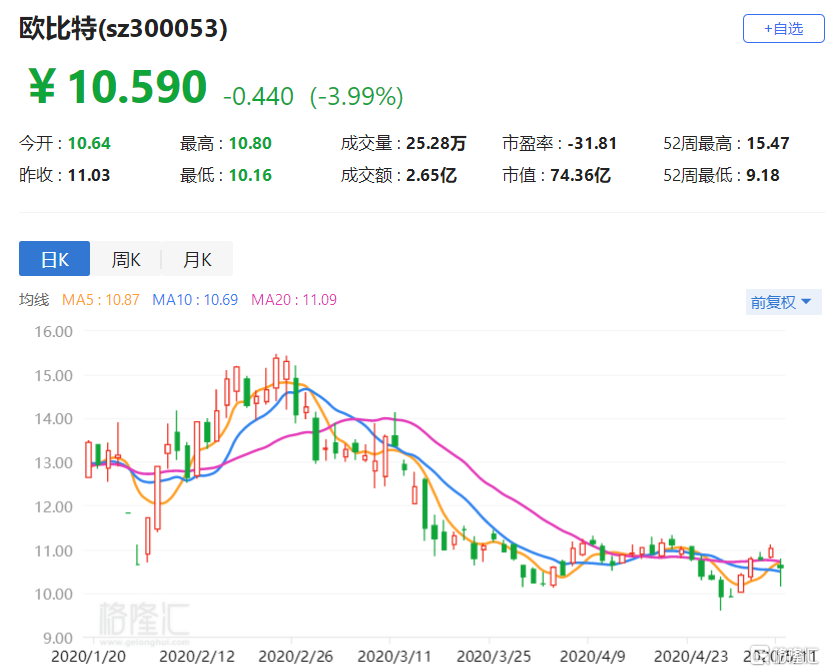Click the price change -0.440
The image size is (825, 672).
point(258,96)
